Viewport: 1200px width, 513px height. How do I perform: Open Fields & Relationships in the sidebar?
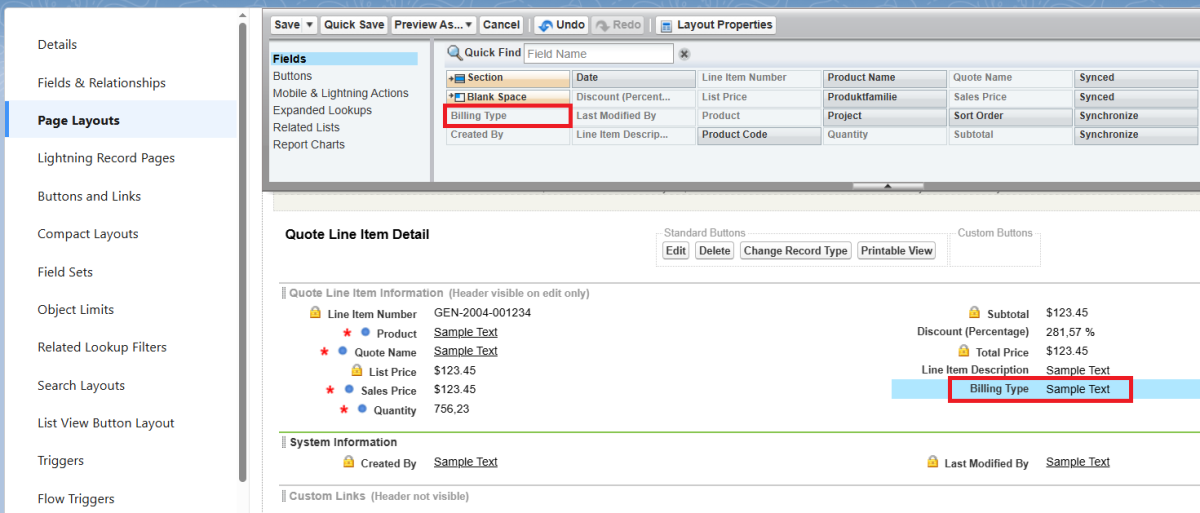[x=101, y=83]
